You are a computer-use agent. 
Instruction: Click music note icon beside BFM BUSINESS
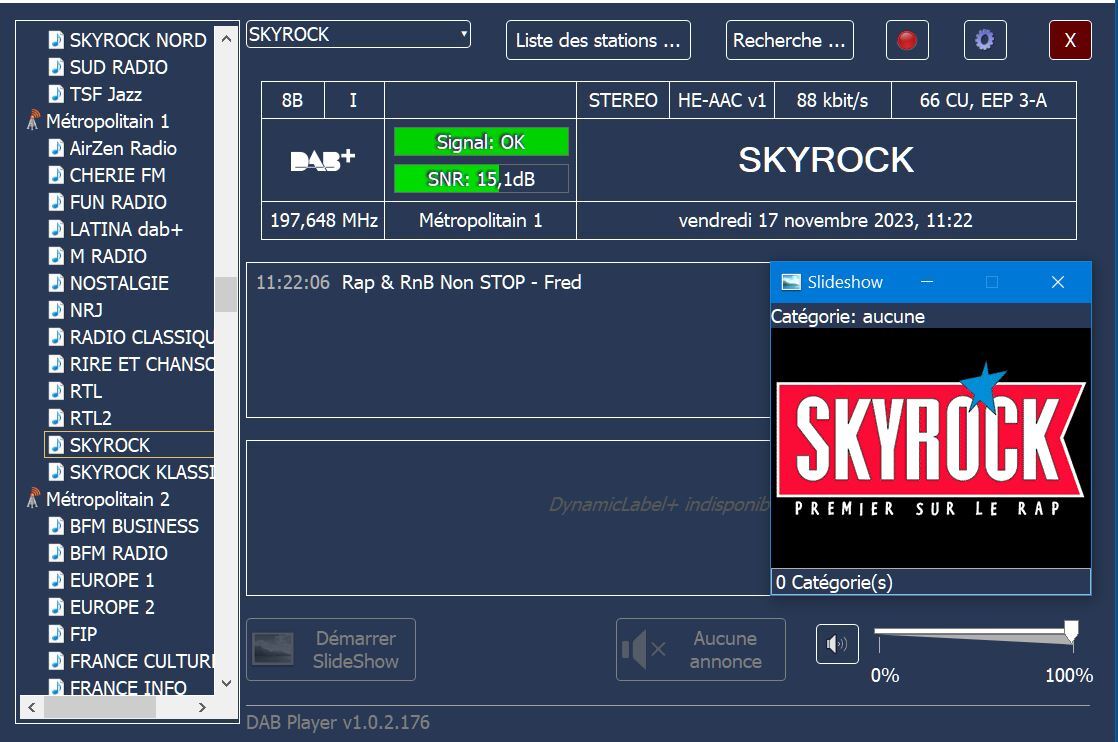pyautogui.click(x=56, y=525)
